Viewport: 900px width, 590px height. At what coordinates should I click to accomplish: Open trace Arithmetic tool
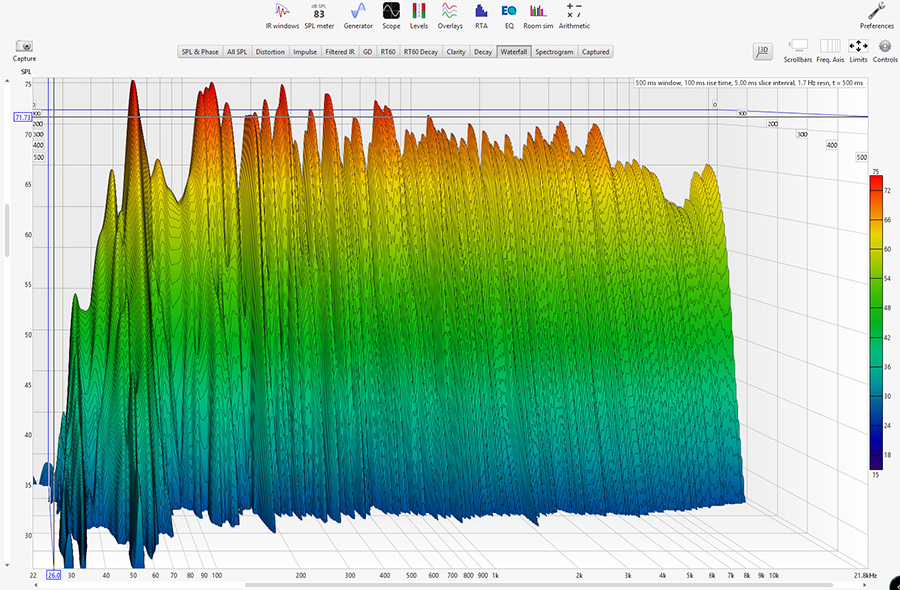(x=574, y=14)
